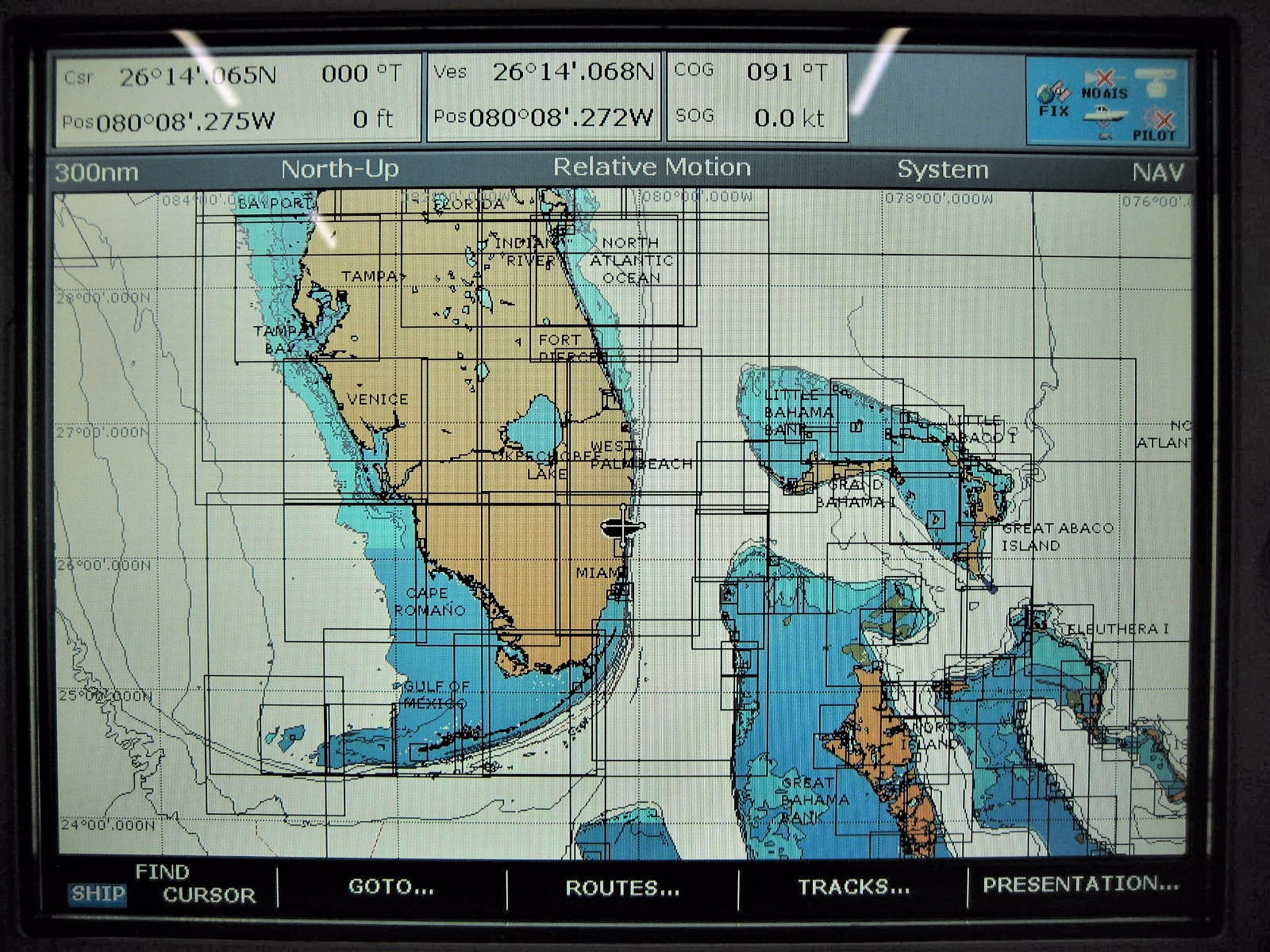Open the PRESENTATION... menu
Viewport: 1270px width, 952px height.
click(x=1080, y=885)
